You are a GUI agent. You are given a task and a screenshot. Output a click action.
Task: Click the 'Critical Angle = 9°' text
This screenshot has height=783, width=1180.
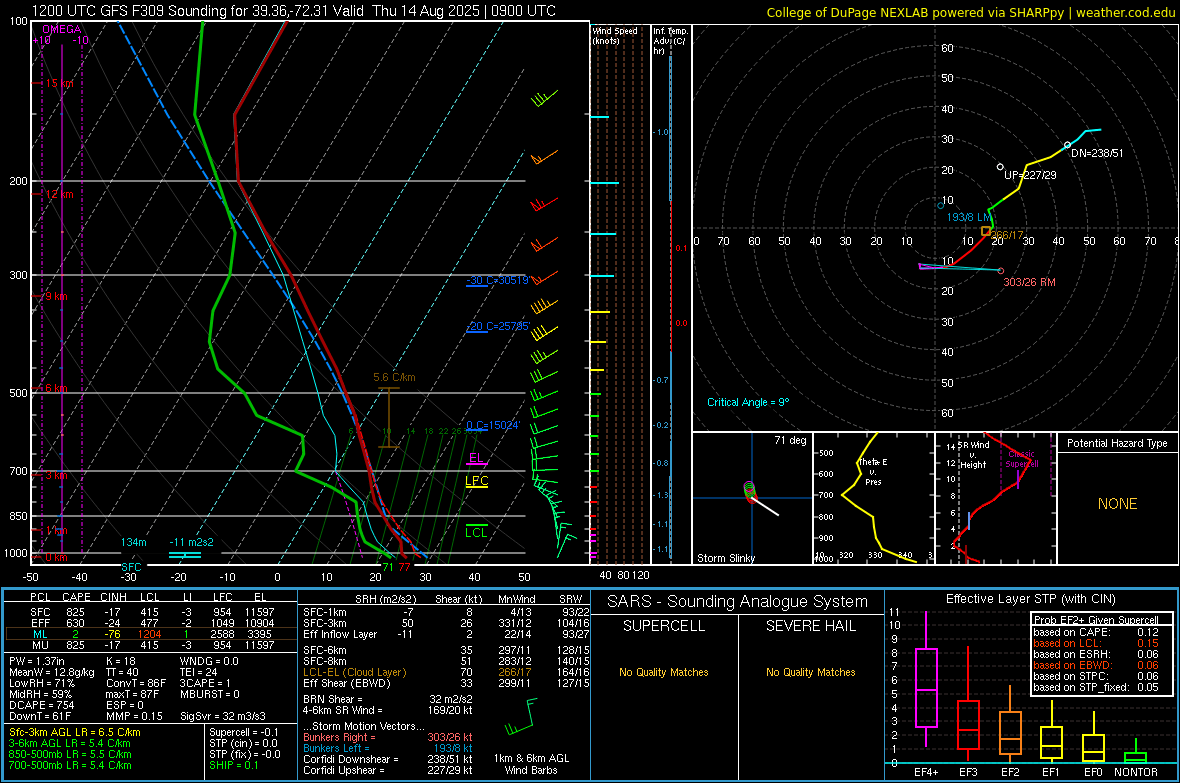click(x=748, y=402)
